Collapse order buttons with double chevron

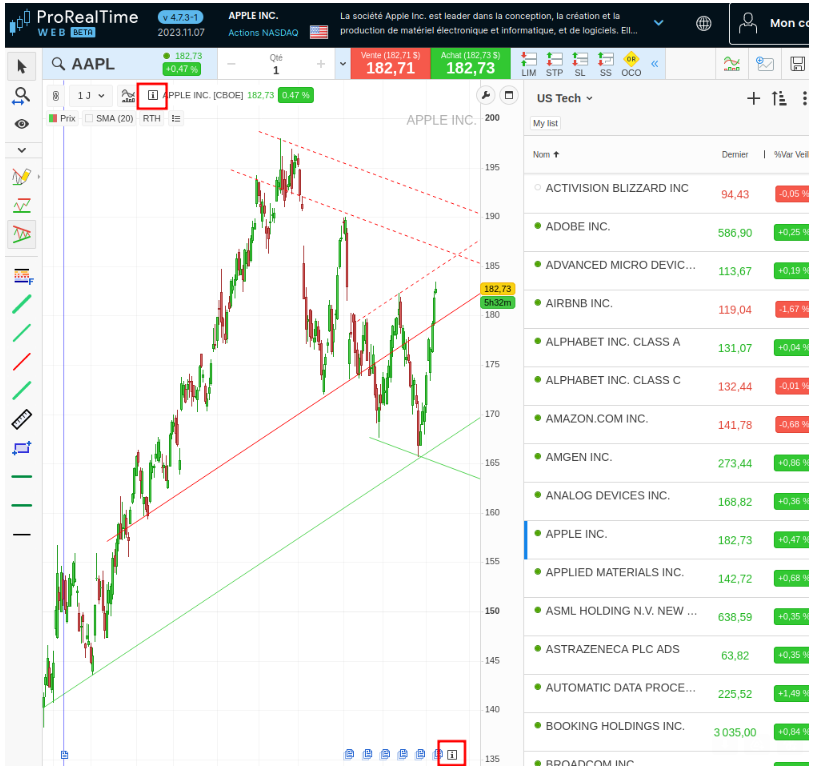coord(655,64)
